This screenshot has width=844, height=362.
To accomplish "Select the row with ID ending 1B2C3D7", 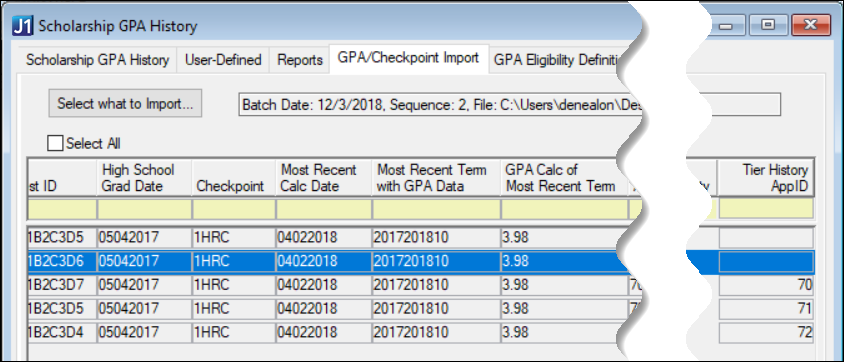I will [420, 285].
